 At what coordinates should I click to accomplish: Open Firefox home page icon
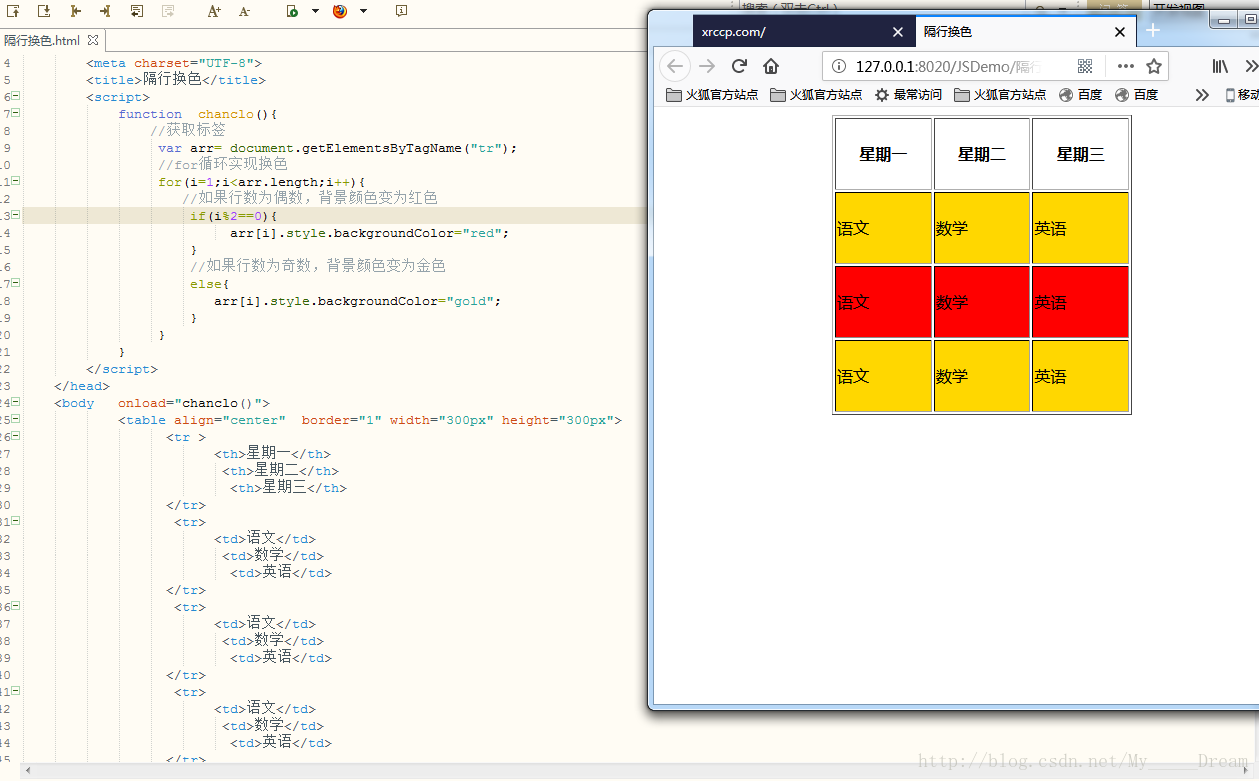[x=771, y=66]
